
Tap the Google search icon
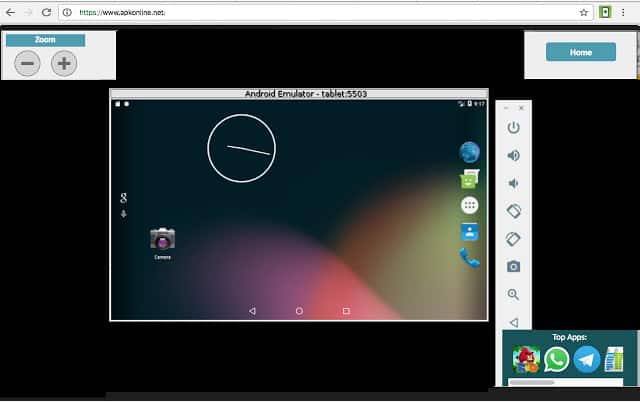[x=124, y=198]
